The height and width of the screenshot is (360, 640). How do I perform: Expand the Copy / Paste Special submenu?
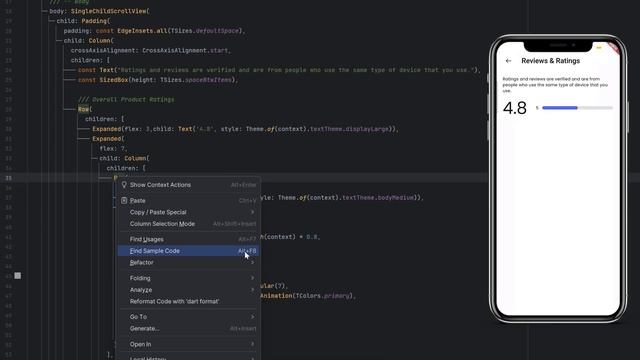click(188, 212)
